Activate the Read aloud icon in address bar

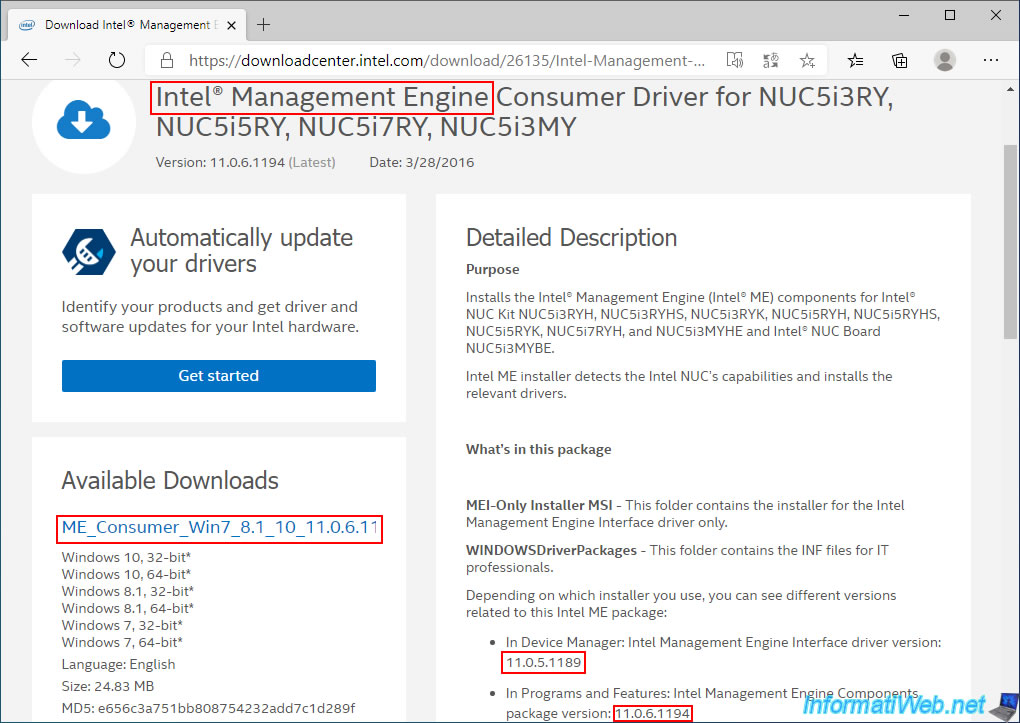pyautogui.click(x=734, y=61)
